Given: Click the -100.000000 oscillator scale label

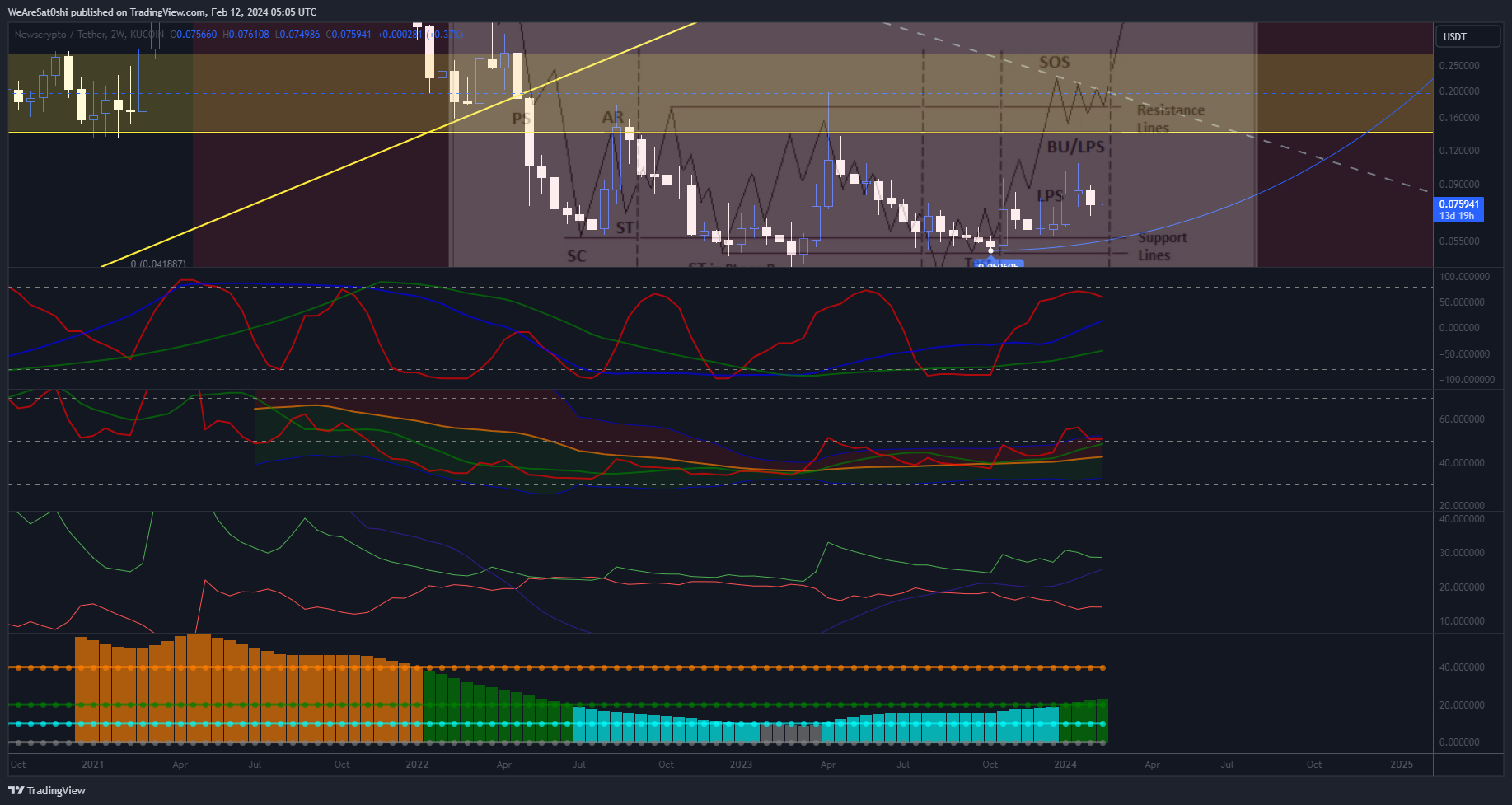Looking at the screenshot, I should coord(1466,380).
